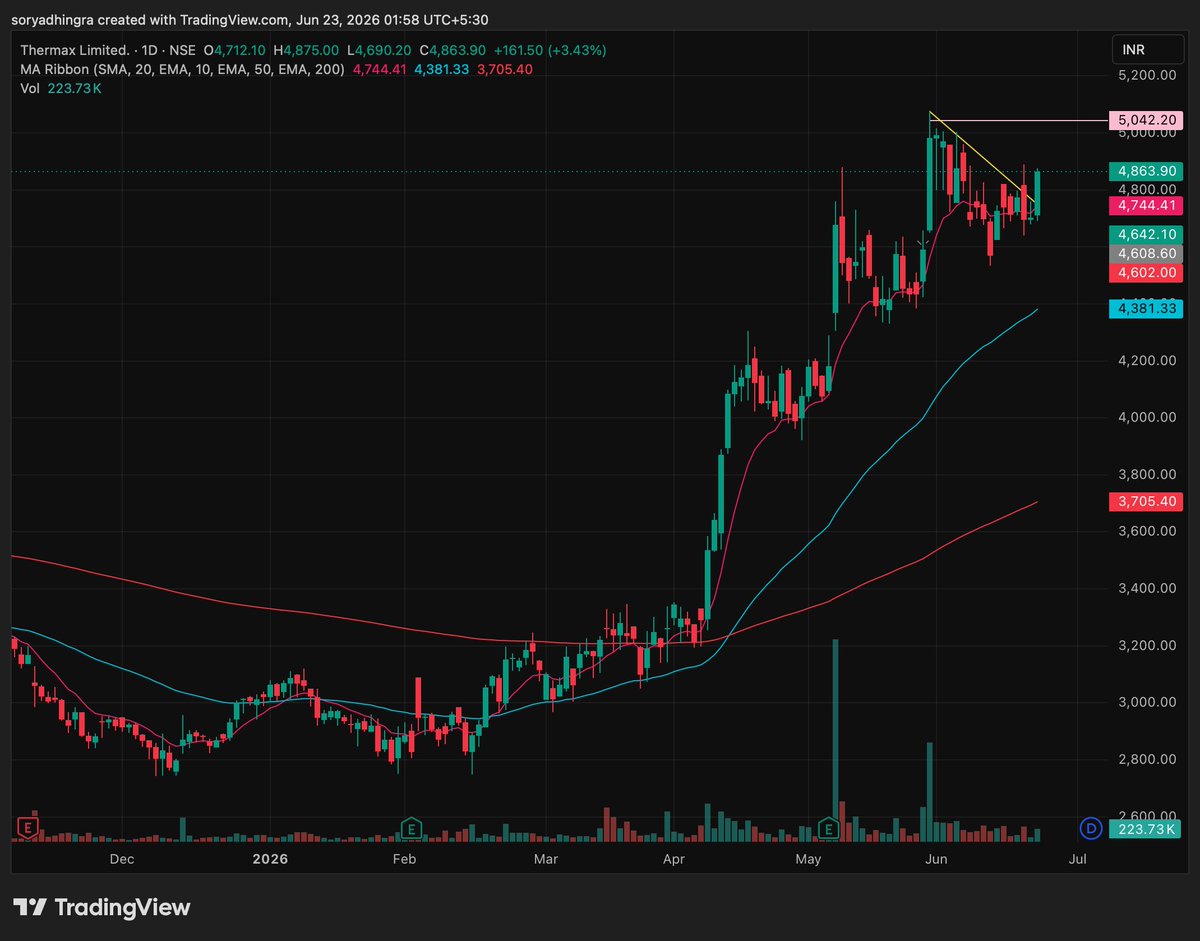Click the Apr label on time axis
This screenshot has width=1200, height=941.
pos(674,859)
